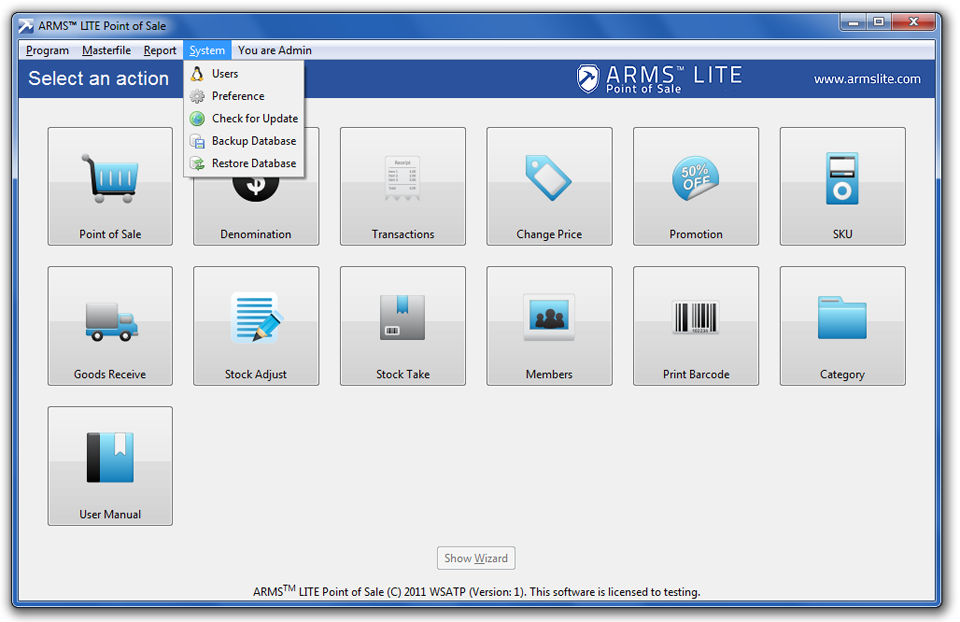Click the You are Admin menu item
The height and width of the screenshot is (622, 960).
(275, 50)
